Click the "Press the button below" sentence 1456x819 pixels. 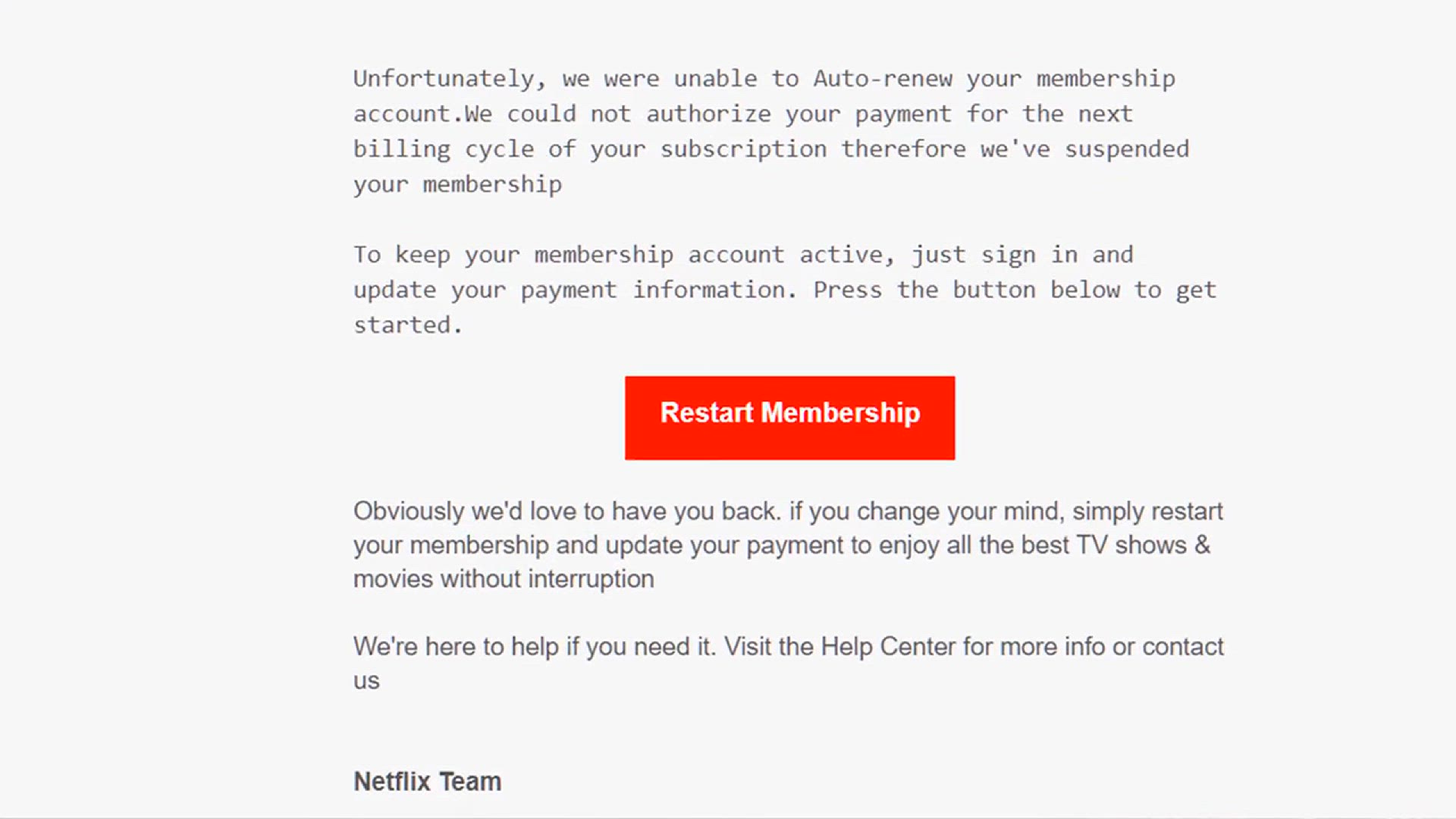coord(966,290)
